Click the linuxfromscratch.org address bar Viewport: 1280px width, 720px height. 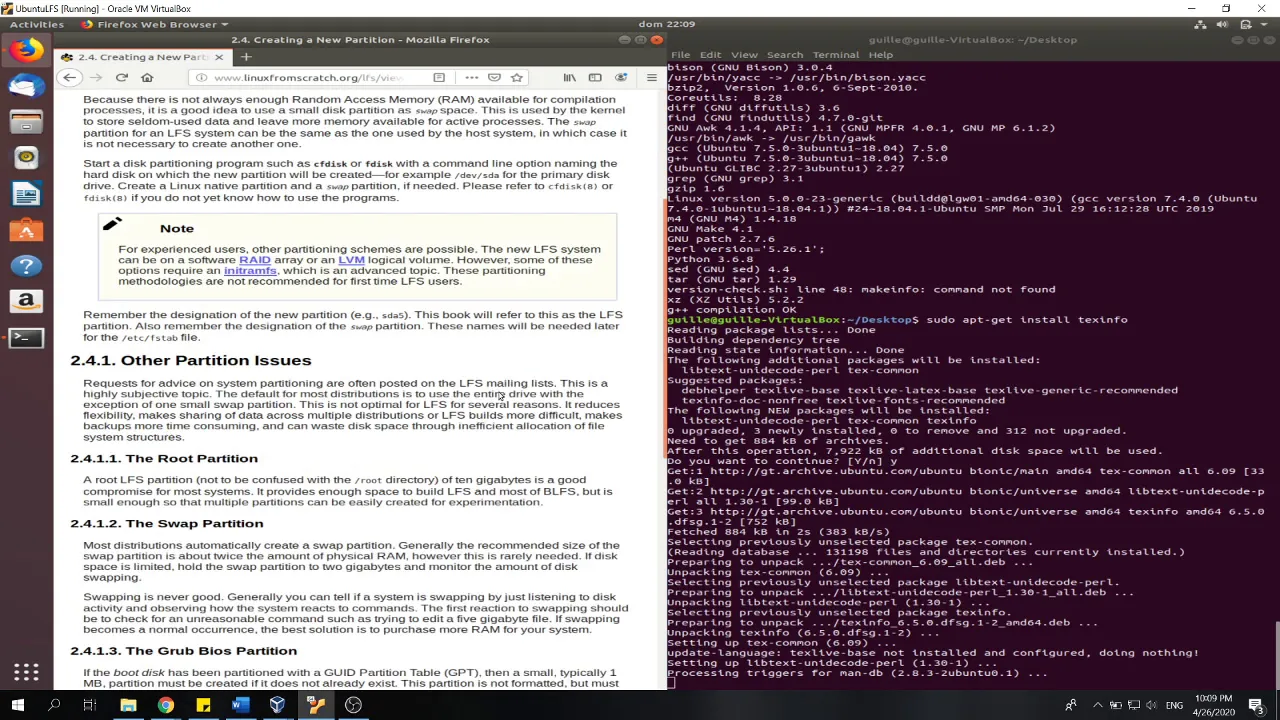308,78
